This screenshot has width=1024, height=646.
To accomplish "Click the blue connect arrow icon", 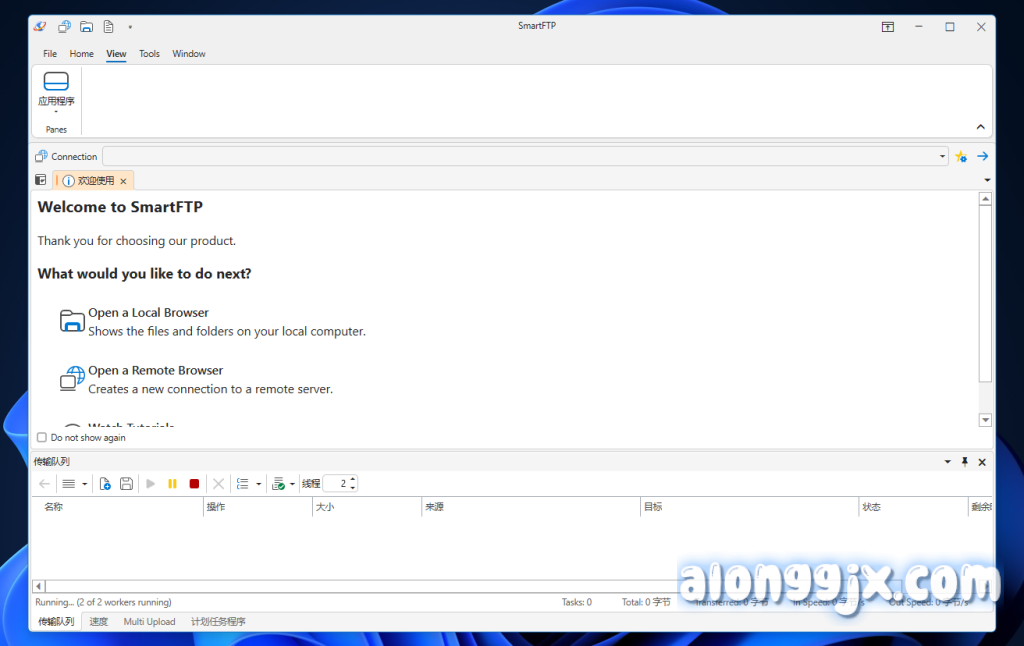I will 982,156.
